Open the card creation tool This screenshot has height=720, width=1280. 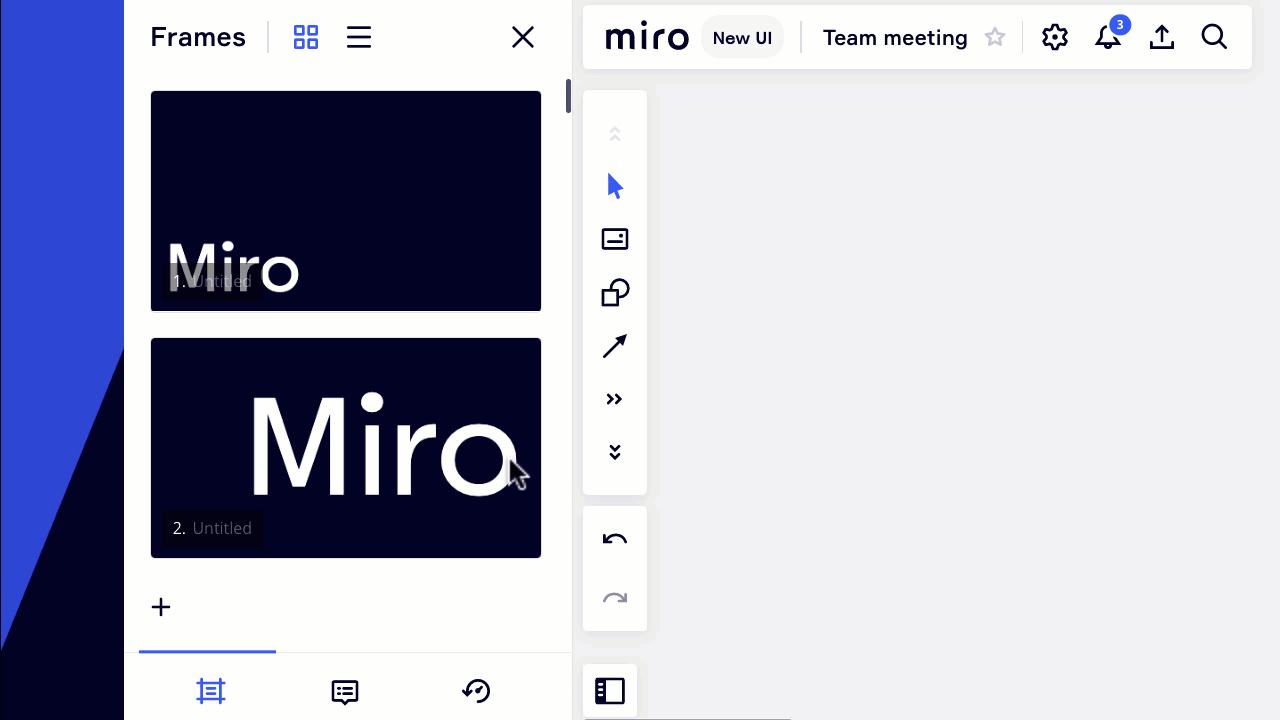614,239
